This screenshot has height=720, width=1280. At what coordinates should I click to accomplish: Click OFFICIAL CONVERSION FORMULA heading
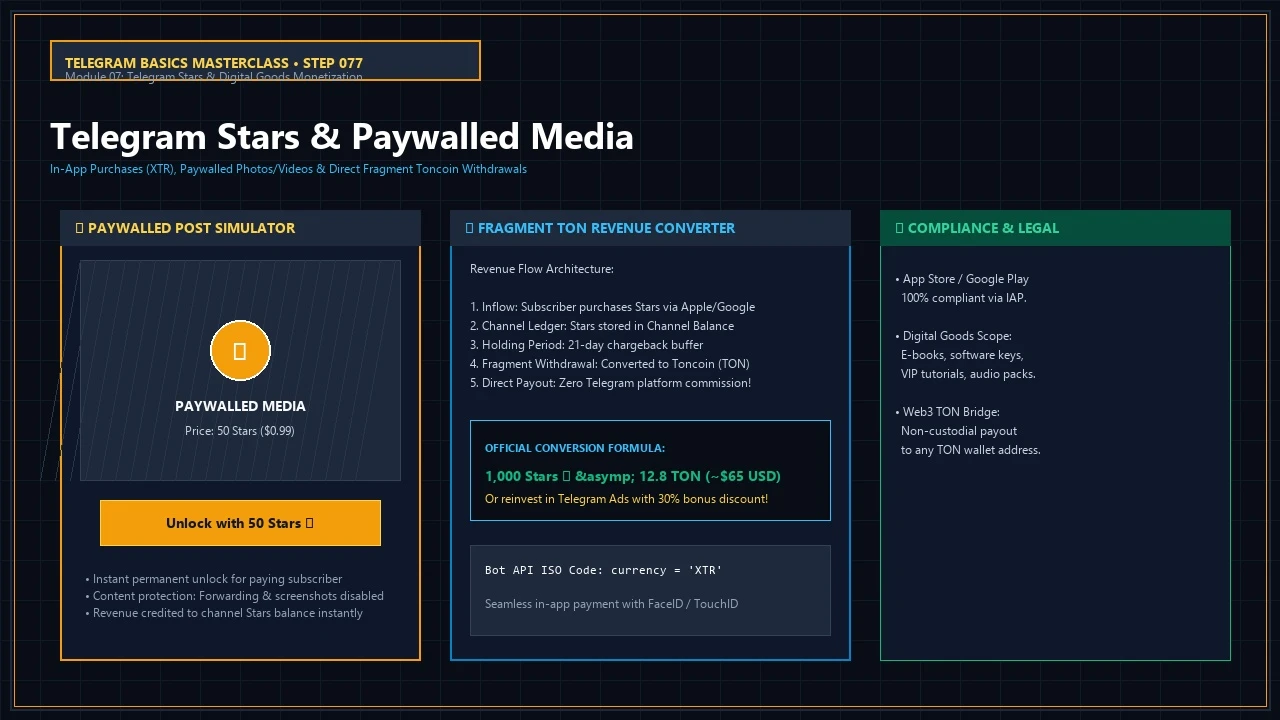pyautogui.click(x=575, y=448)
